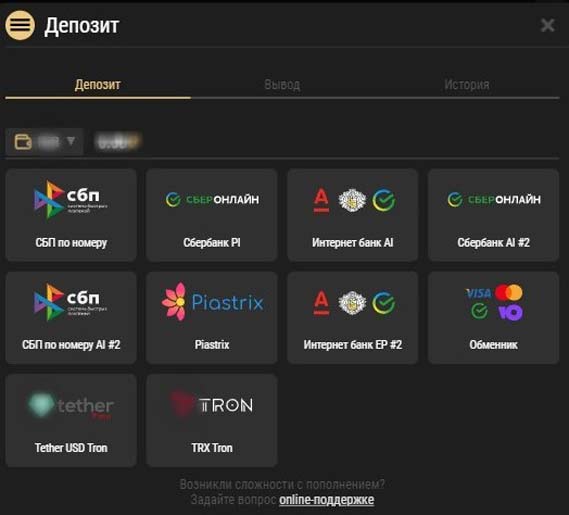Select СБП по номеру payment method
This screenshot has height=515, width=569.
71,215
